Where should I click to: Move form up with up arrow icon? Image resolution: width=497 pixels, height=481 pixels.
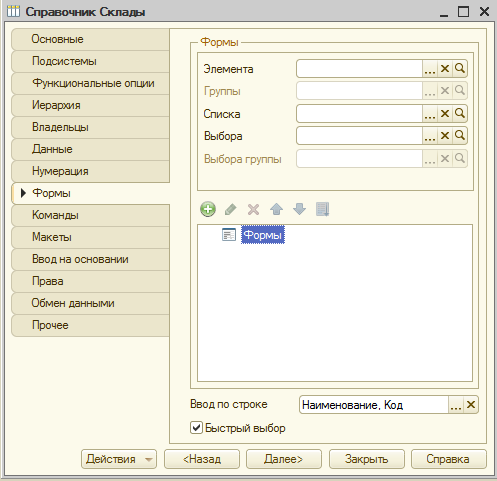point(276,209)
